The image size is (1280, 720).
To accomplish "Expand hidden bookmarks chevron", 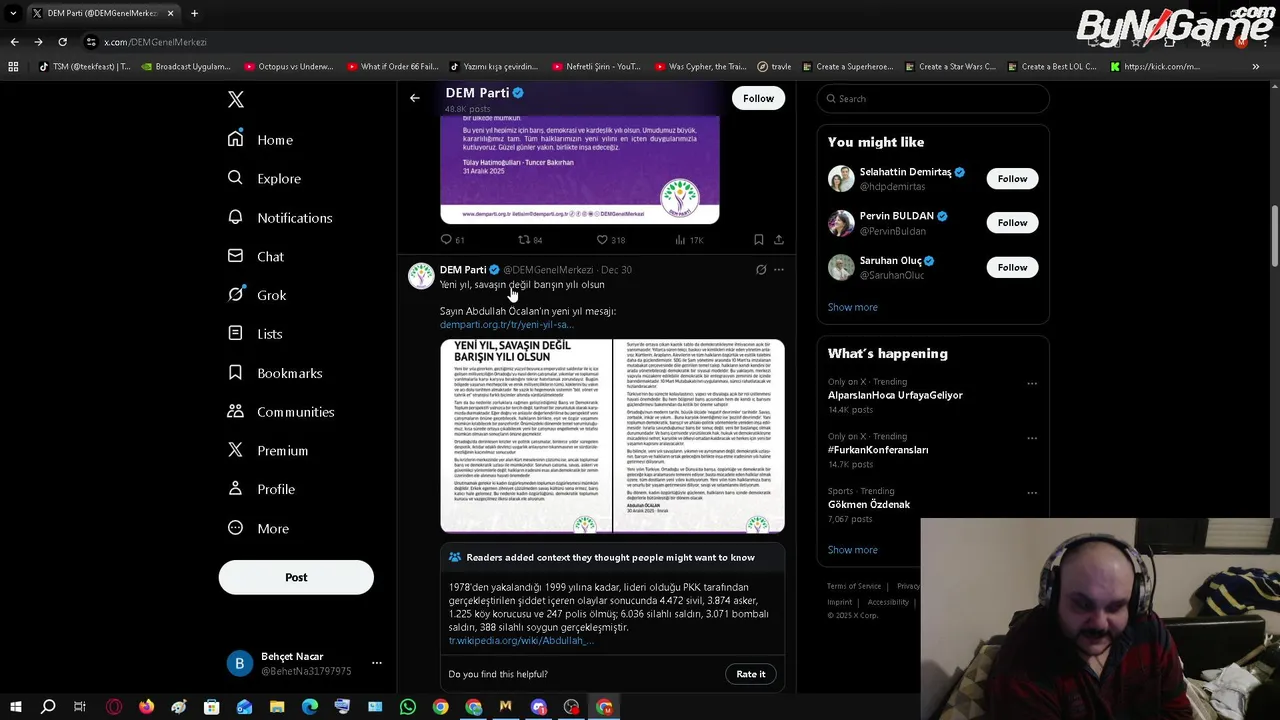I will tap(1256, 67).
